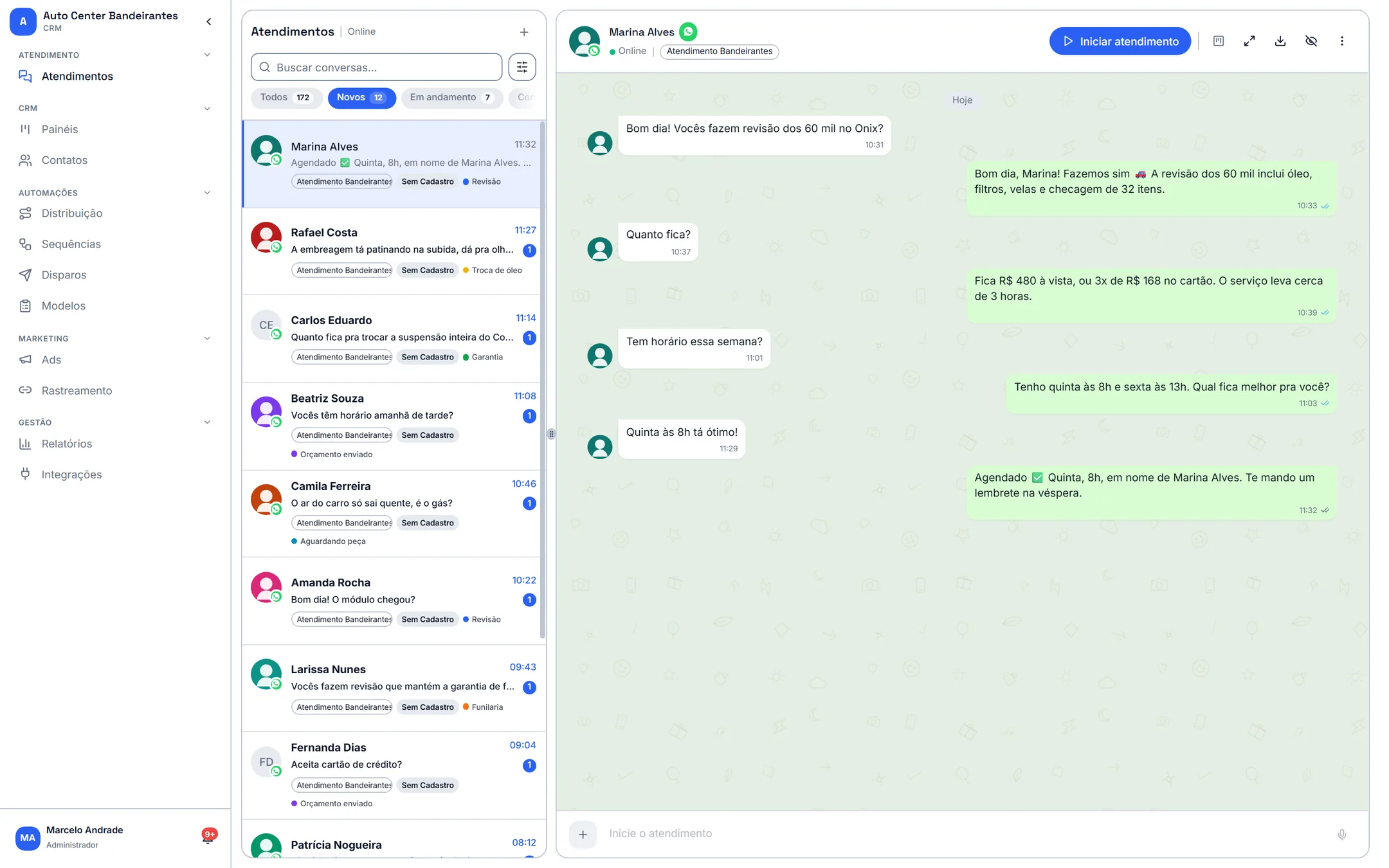1389x868 pixels.
Task: Switch to the Em andamento tab
Action: 451,98
